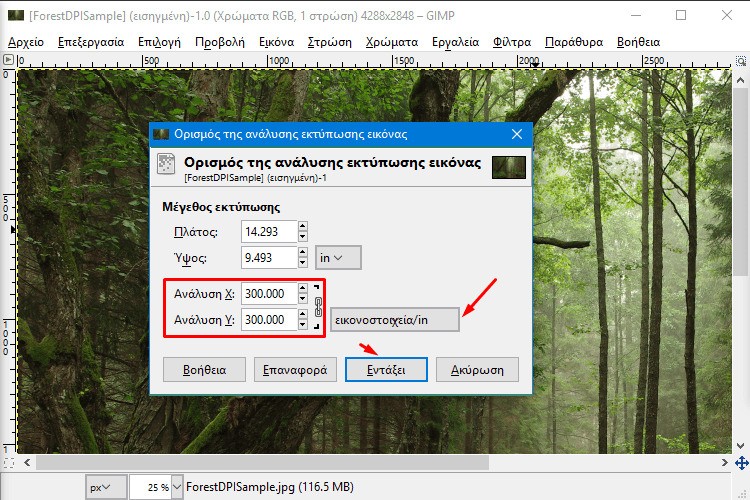Open the Φίλτρα menu

pos(512,42)
